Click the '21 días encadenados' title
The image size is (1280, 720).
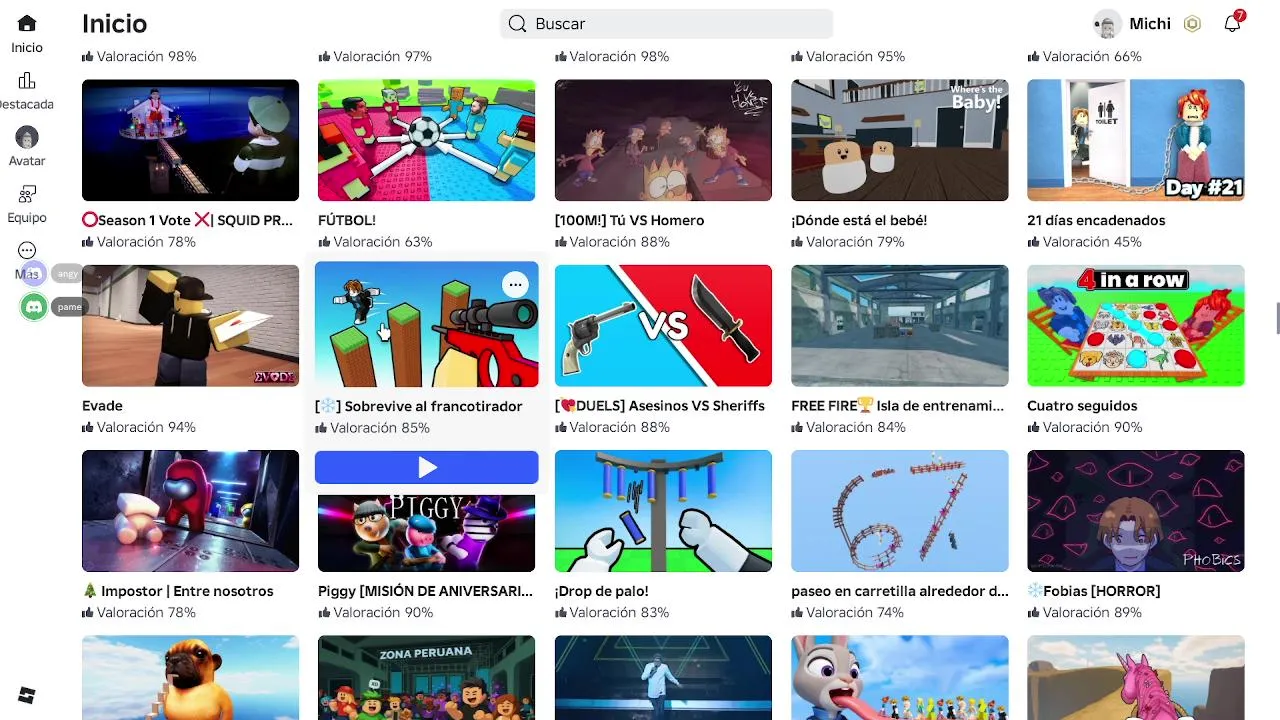pyautogui.click(x=1096, y=220)
